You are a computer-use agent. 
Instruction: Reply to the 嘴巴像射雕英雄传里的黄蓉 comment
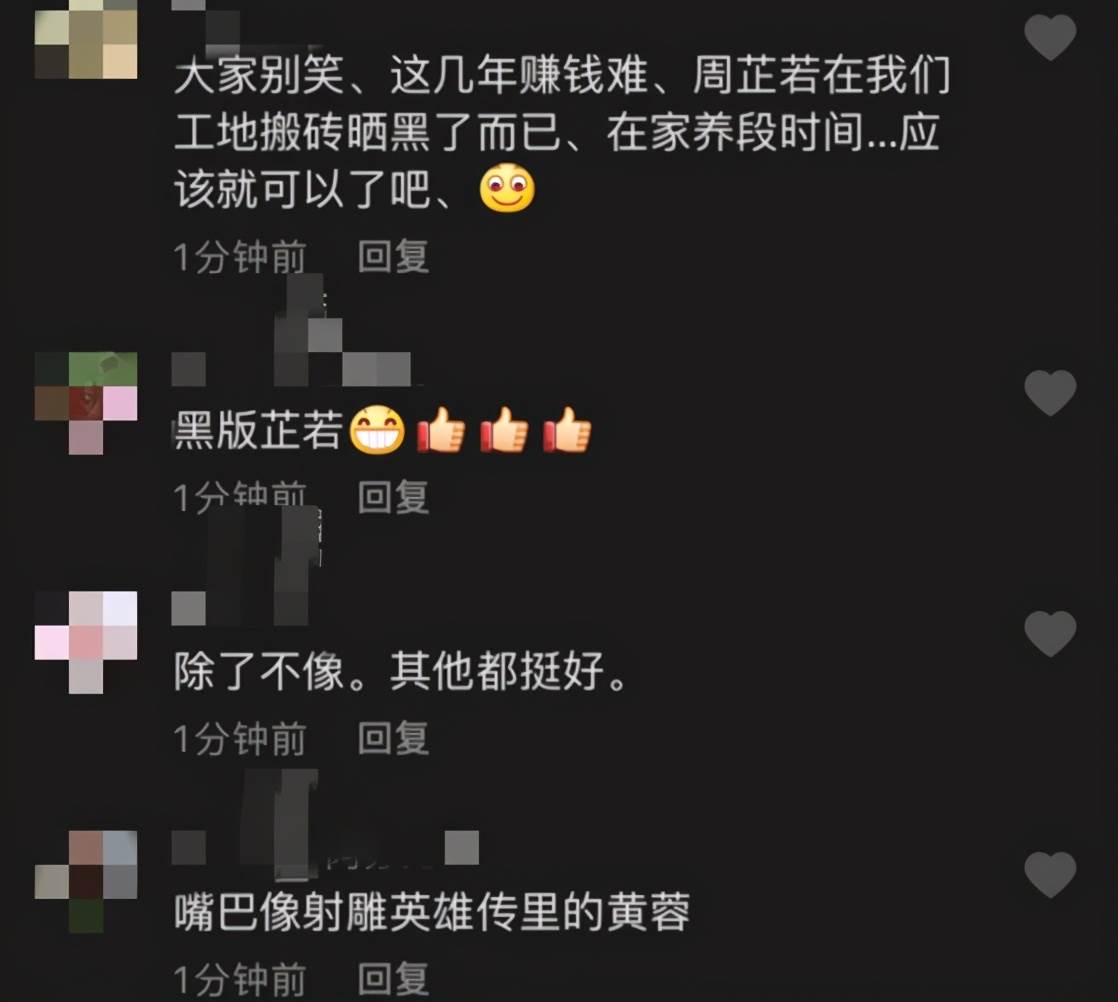(x=393, y=978)
